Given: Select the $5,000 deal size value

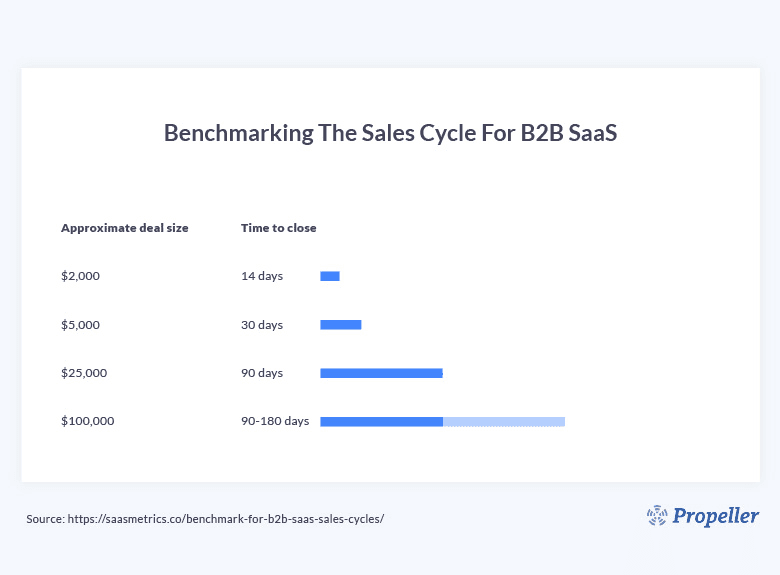Looking at the screenshot, I should 80,325.
